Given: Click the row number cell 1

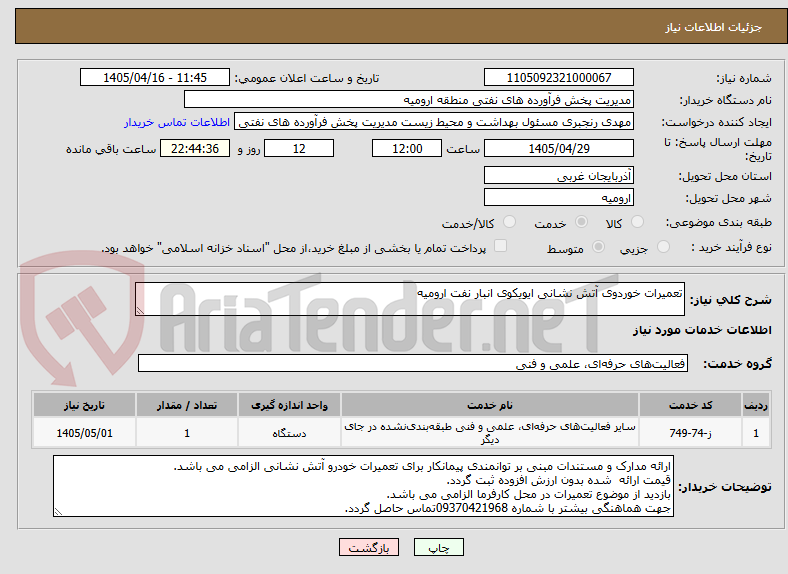Looking at the screenshot, I should pyautogui.click(x=756, y=432).
